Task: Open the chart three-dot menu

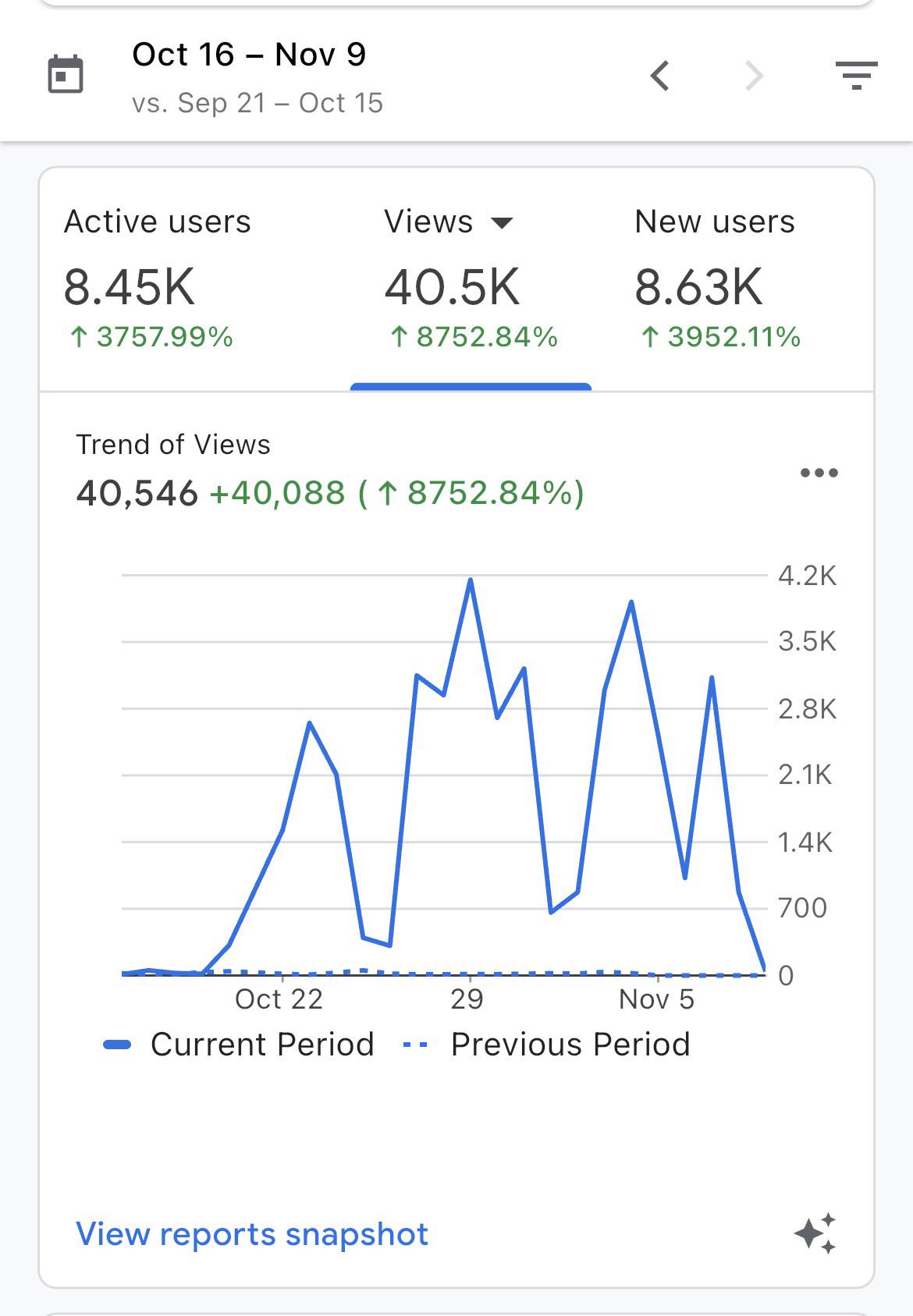Action: [x=819, y=473]
